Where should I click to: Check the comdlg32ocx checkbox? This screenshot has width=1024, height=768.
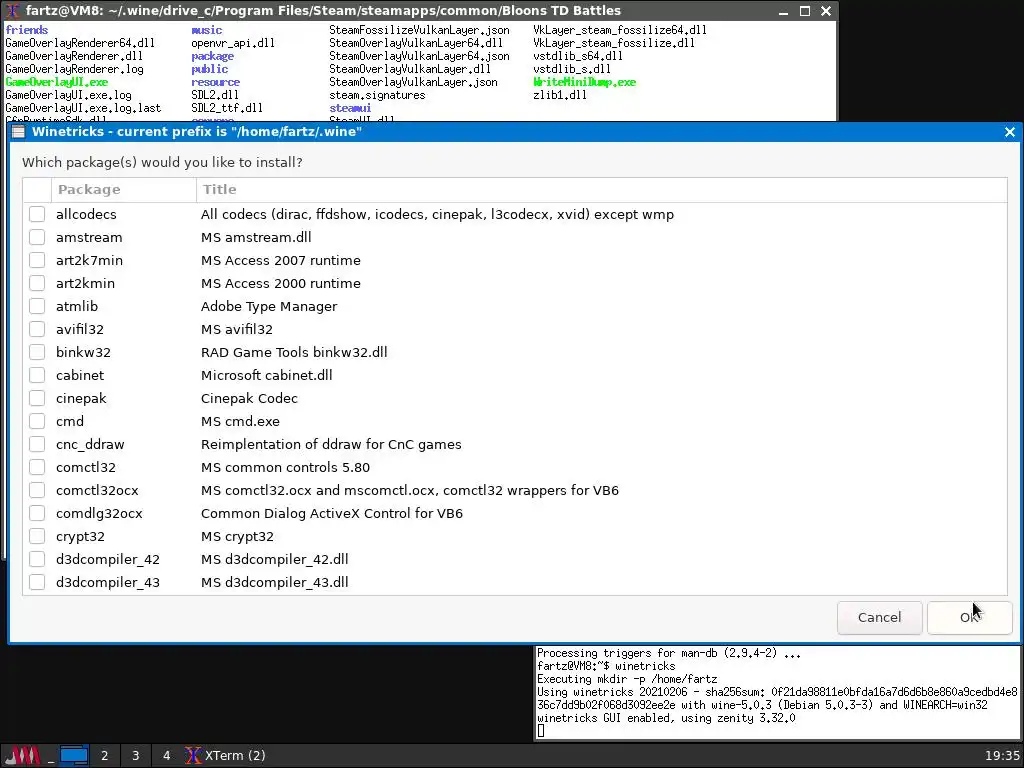[37, 513]
